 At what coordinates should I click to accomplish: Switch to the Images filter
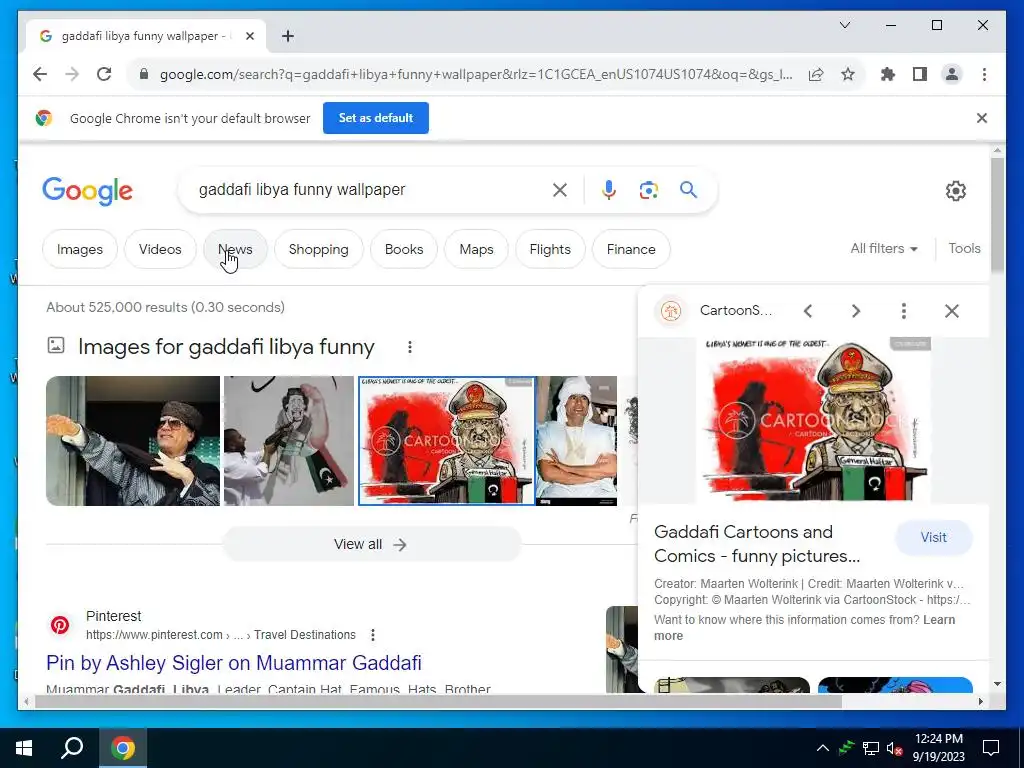pyautogui.click(x=80, y=249)
